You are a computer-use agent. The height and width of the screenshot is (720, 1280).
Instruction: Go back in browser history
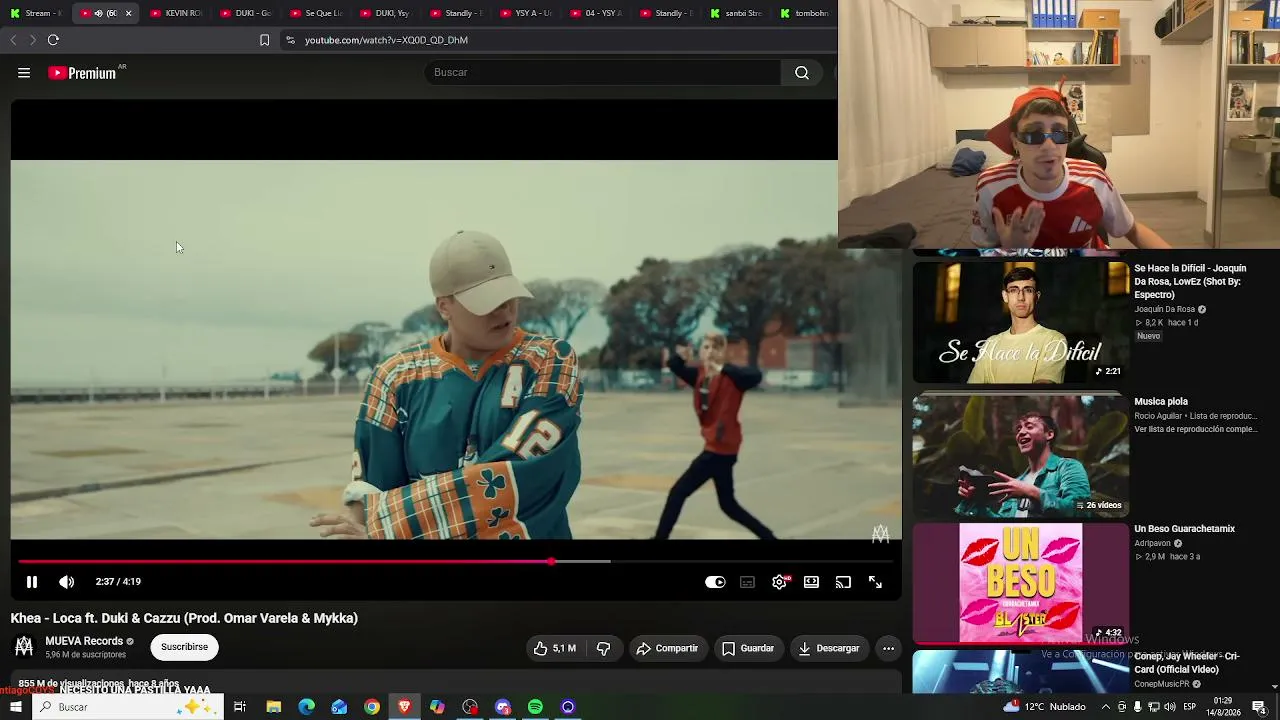(13, 40)
